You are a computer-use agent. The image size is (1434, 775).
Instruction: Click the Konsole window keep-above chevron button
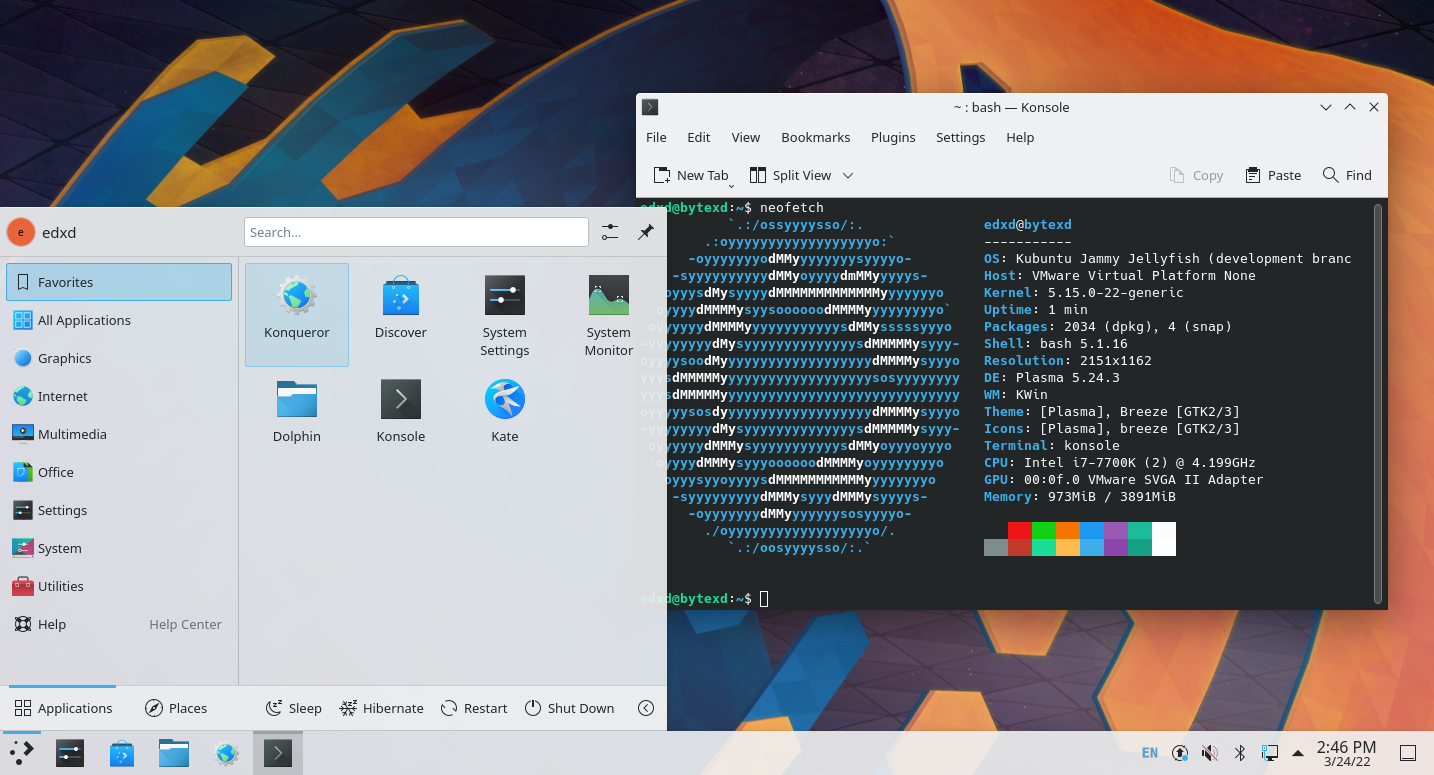pyautogui.click(x=1350, y=107)
